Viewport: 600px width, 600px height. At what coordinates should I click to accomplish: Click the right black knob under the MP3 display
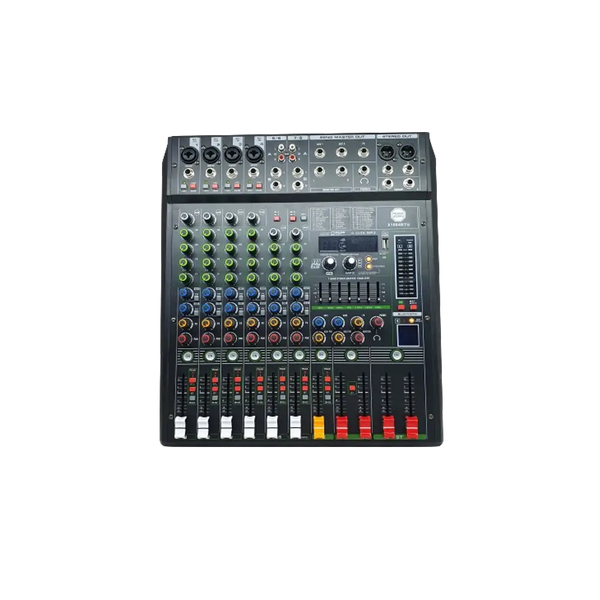(350, 263)
